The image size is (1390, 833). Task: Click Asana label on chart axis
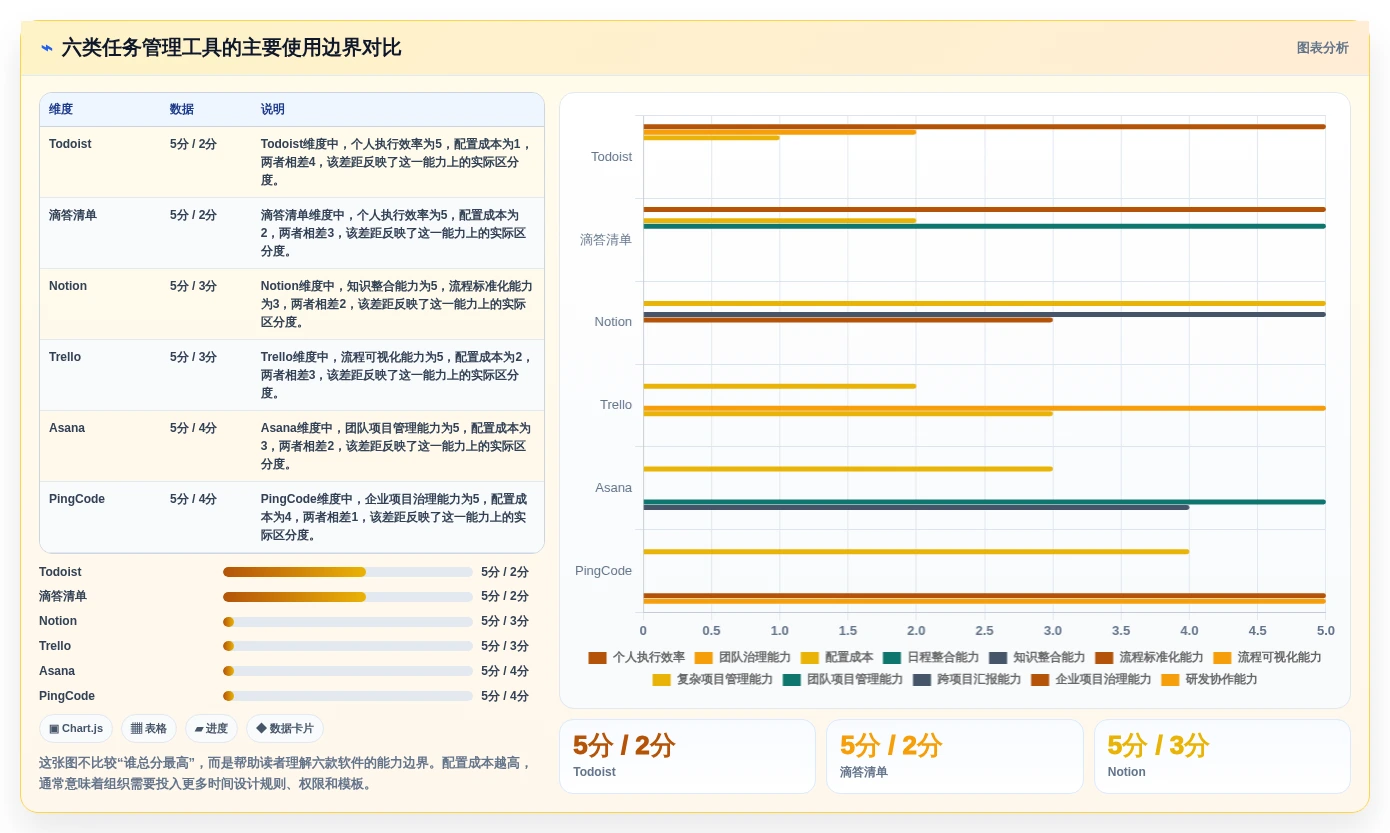coord(613,488)
